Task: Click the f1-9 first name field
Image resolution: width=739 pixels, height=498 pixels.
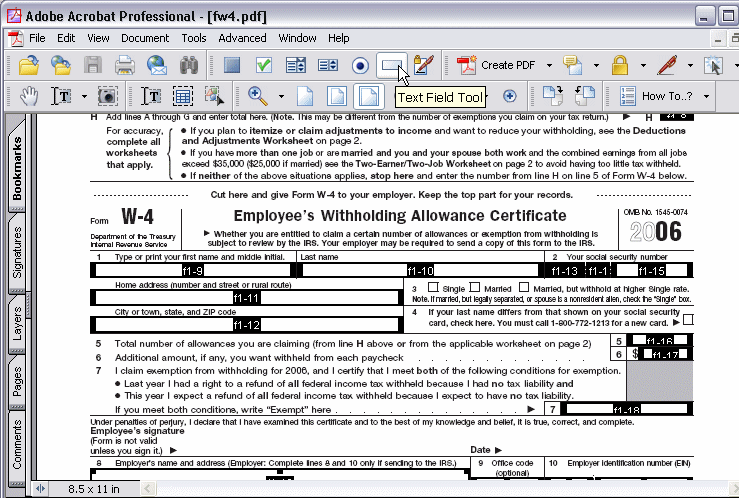Action: coord(193,270)
